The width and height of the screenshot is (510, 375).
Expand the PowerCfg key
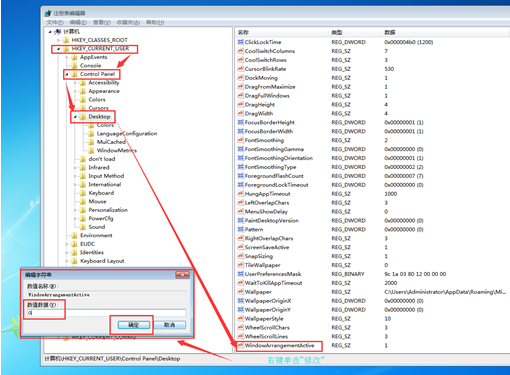(x=75, y=219)
